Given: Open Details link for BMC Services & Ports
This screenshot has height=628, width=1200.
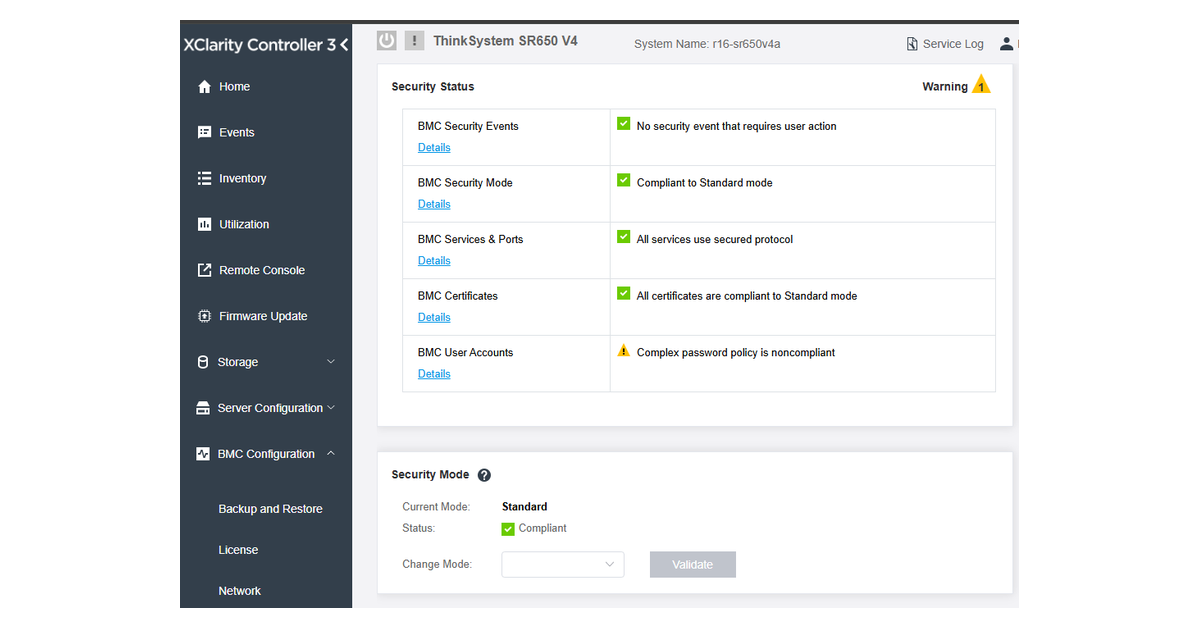Looking at the screenshot, I should [434, 261].
